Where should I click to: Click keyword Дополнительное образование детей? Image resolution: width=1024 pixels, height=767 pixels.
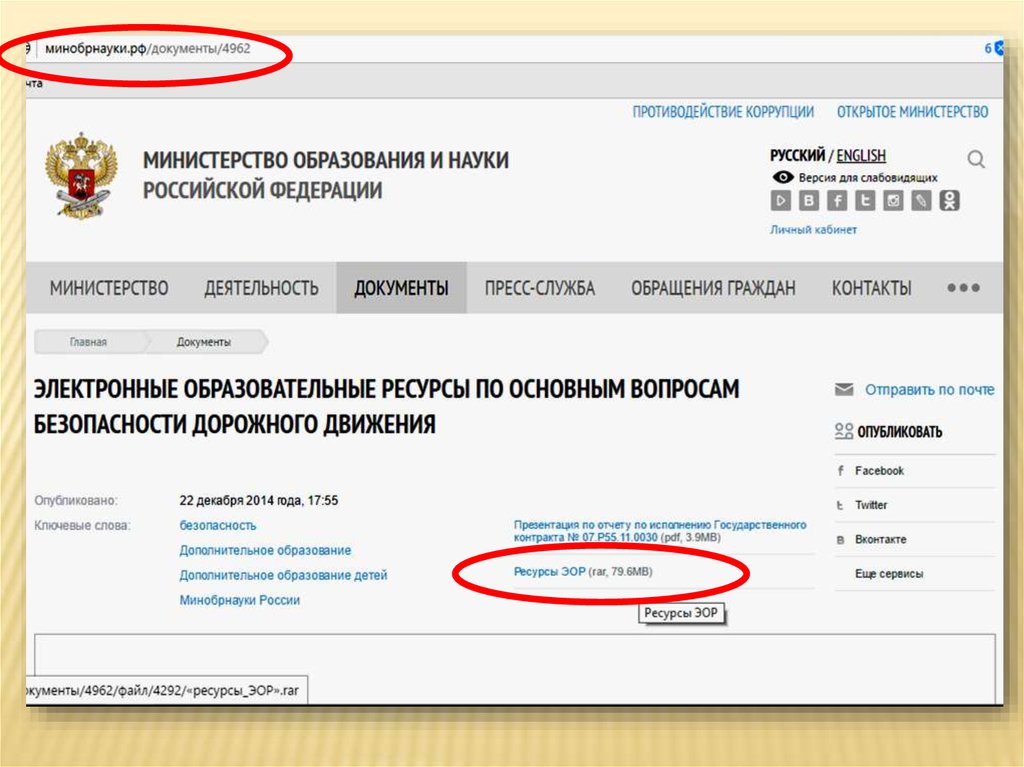283,575
